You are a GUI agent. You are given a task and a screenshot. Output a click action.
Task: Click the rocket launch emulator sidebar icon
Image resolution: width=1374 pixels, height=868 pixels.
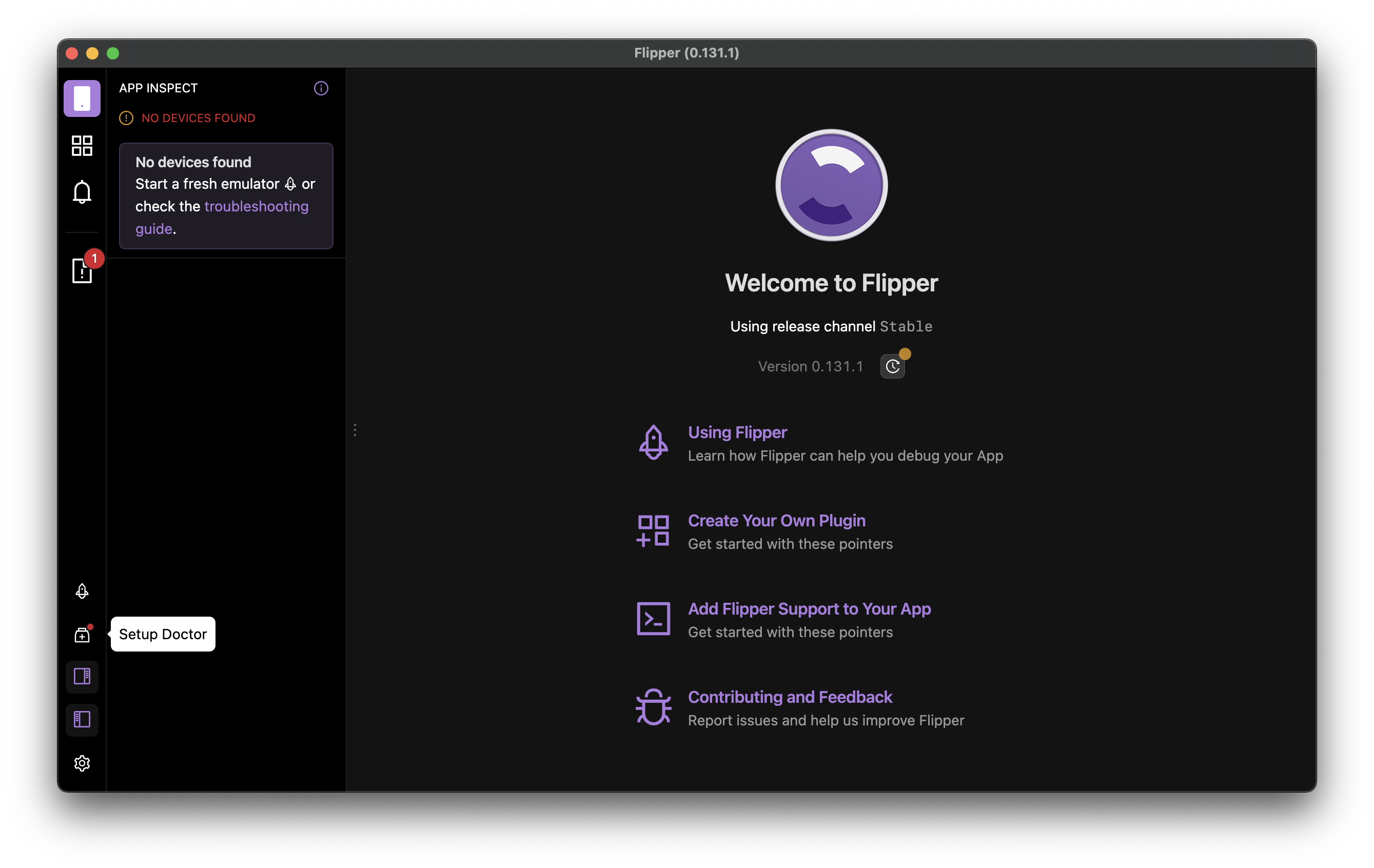[82, 590]
